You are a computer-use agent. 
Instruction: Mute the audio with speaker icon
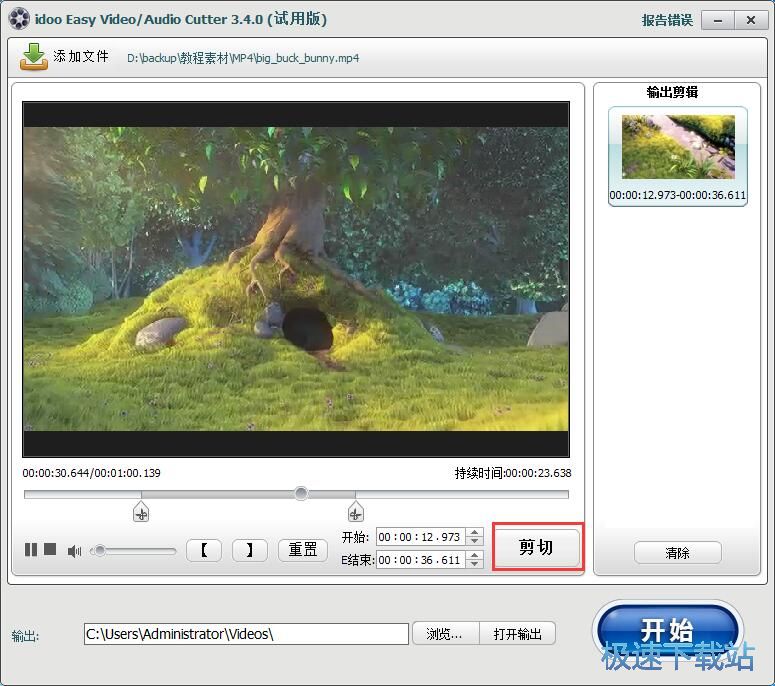coord(74,551)
